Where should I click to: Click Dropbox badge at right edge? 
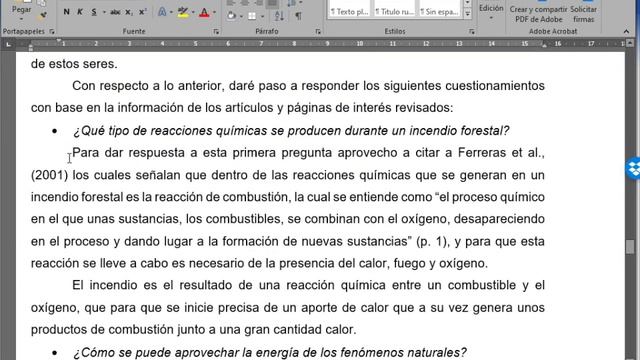(x=633, y=168)
